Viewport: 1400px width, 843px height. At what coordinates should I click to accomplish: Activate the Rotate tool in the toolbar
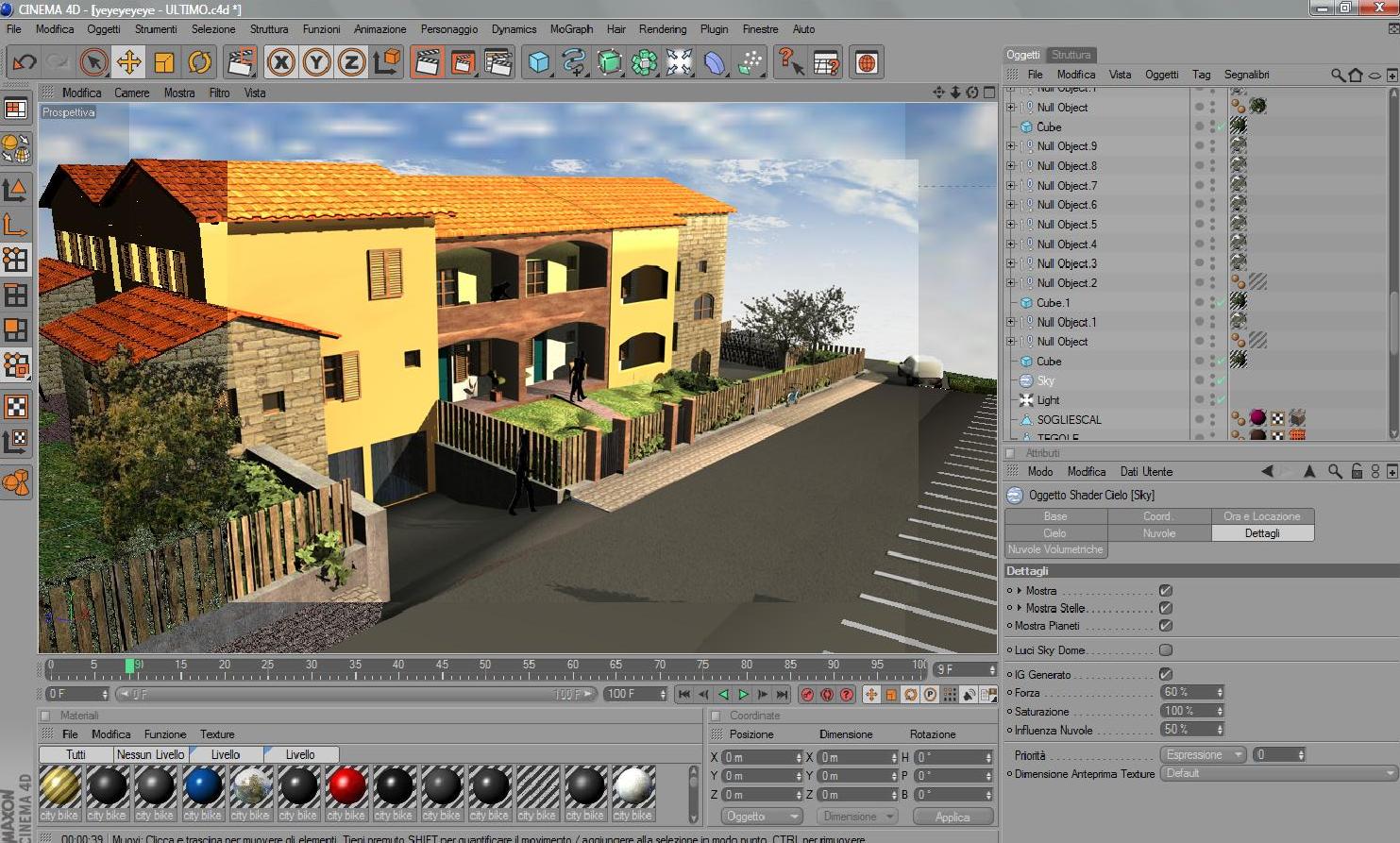coord(199,62)
